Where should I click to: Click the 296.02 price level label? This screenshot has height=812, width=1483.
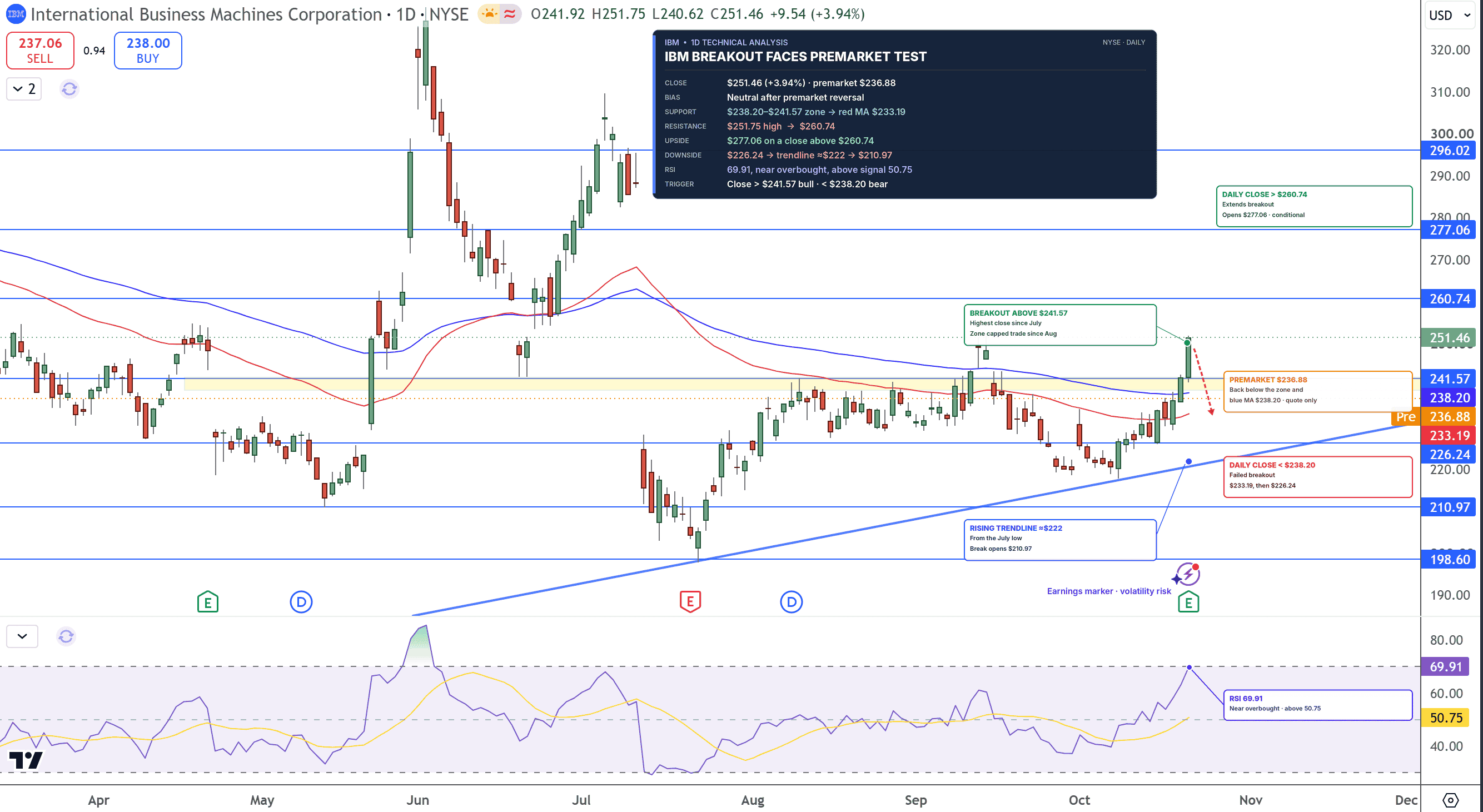click(x=1449, y=151)
